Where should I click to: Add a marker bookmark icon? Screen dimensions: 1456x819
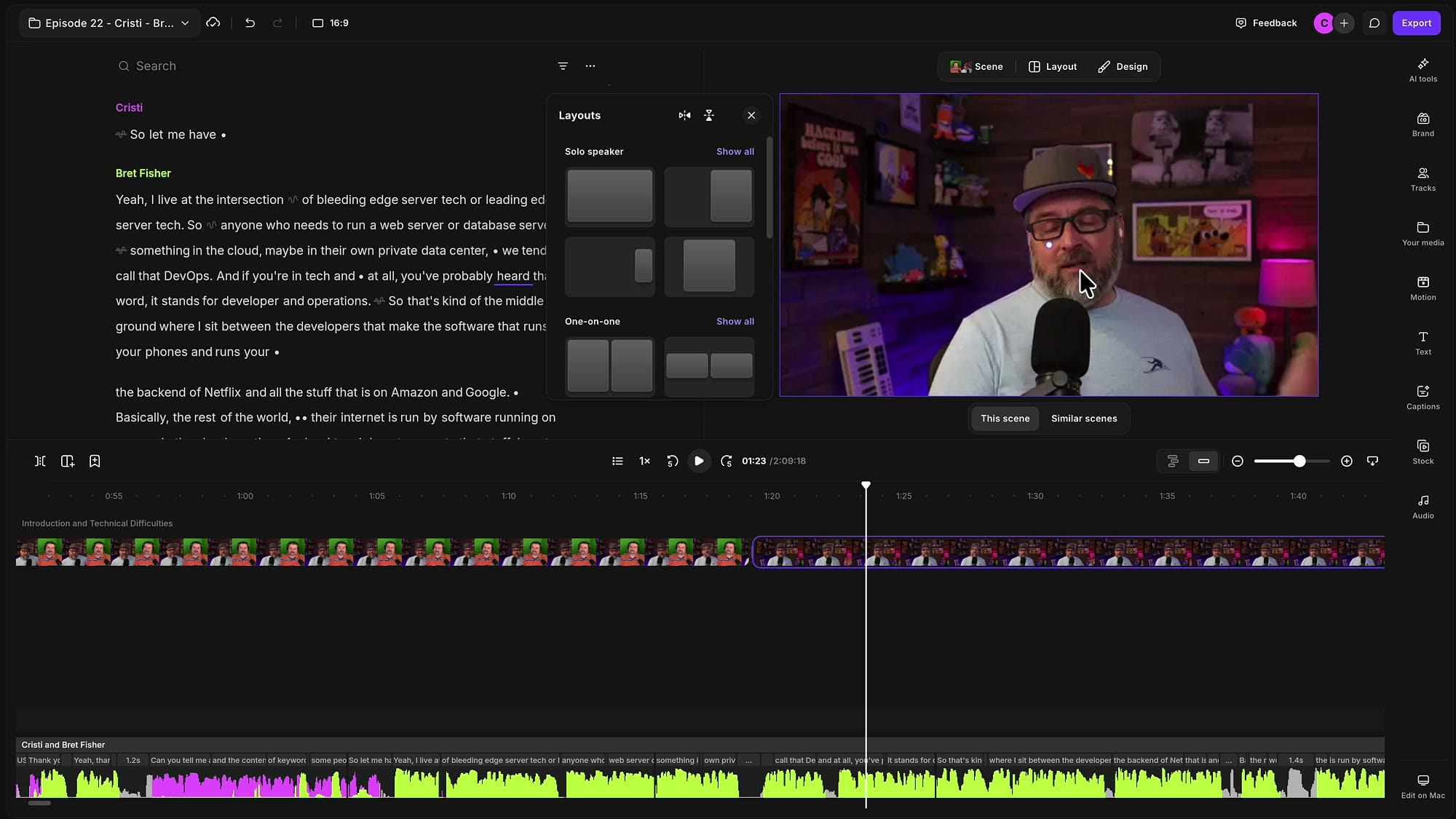coord(95,461)
